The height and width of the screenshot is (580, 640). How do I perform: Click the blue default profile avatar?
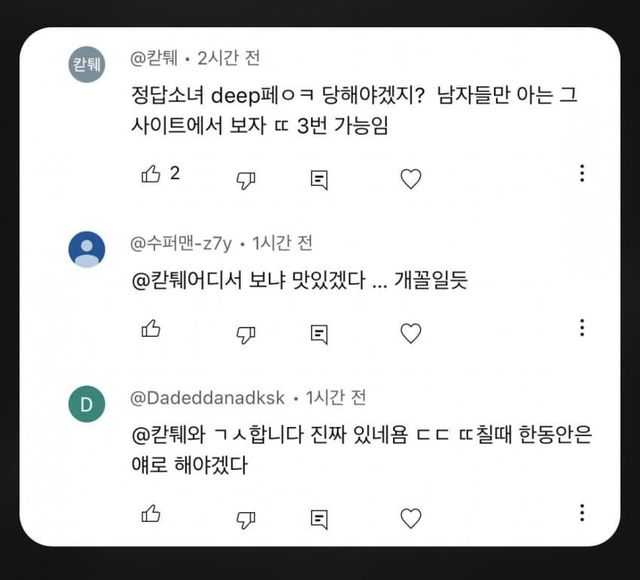coord(86,249)
